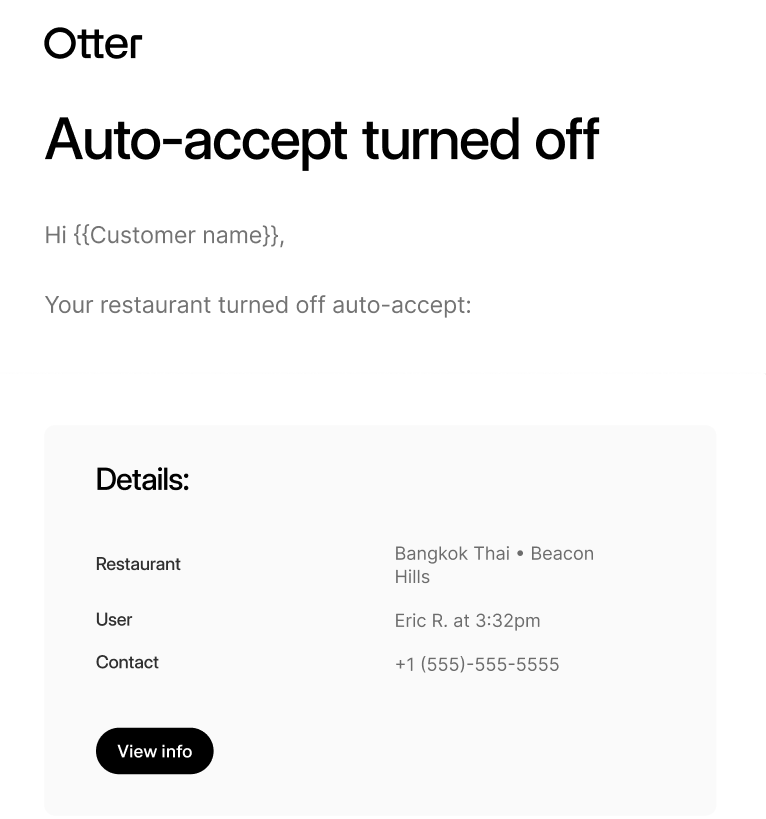Select the Eric R. user name
This screenshot has height=819, width=766.
pyautogui.click(x=421, y=621)
